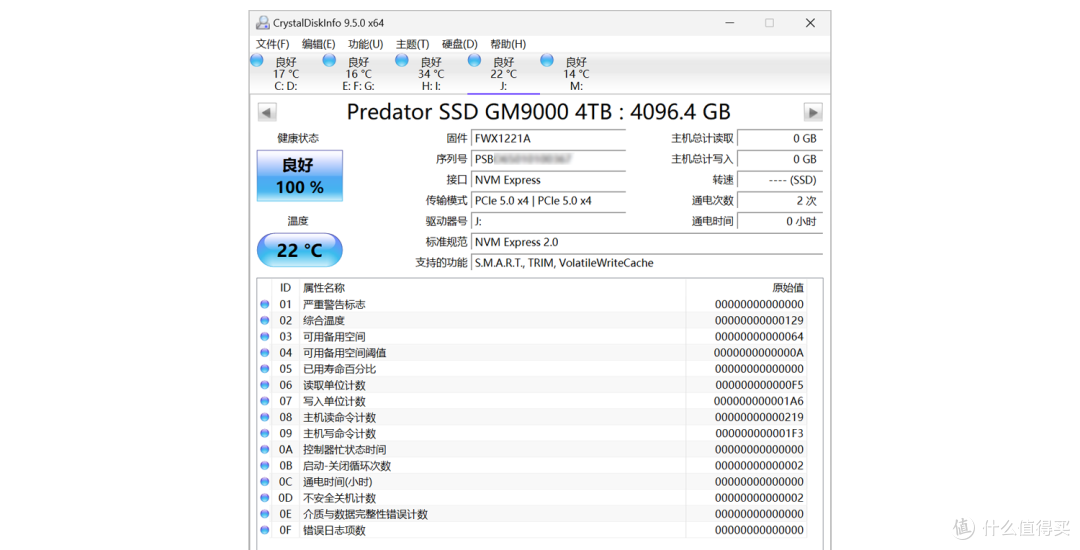Open the 文件(F) menu
The height and width of the screenshot is (550, 1080).
click(273, 44)
